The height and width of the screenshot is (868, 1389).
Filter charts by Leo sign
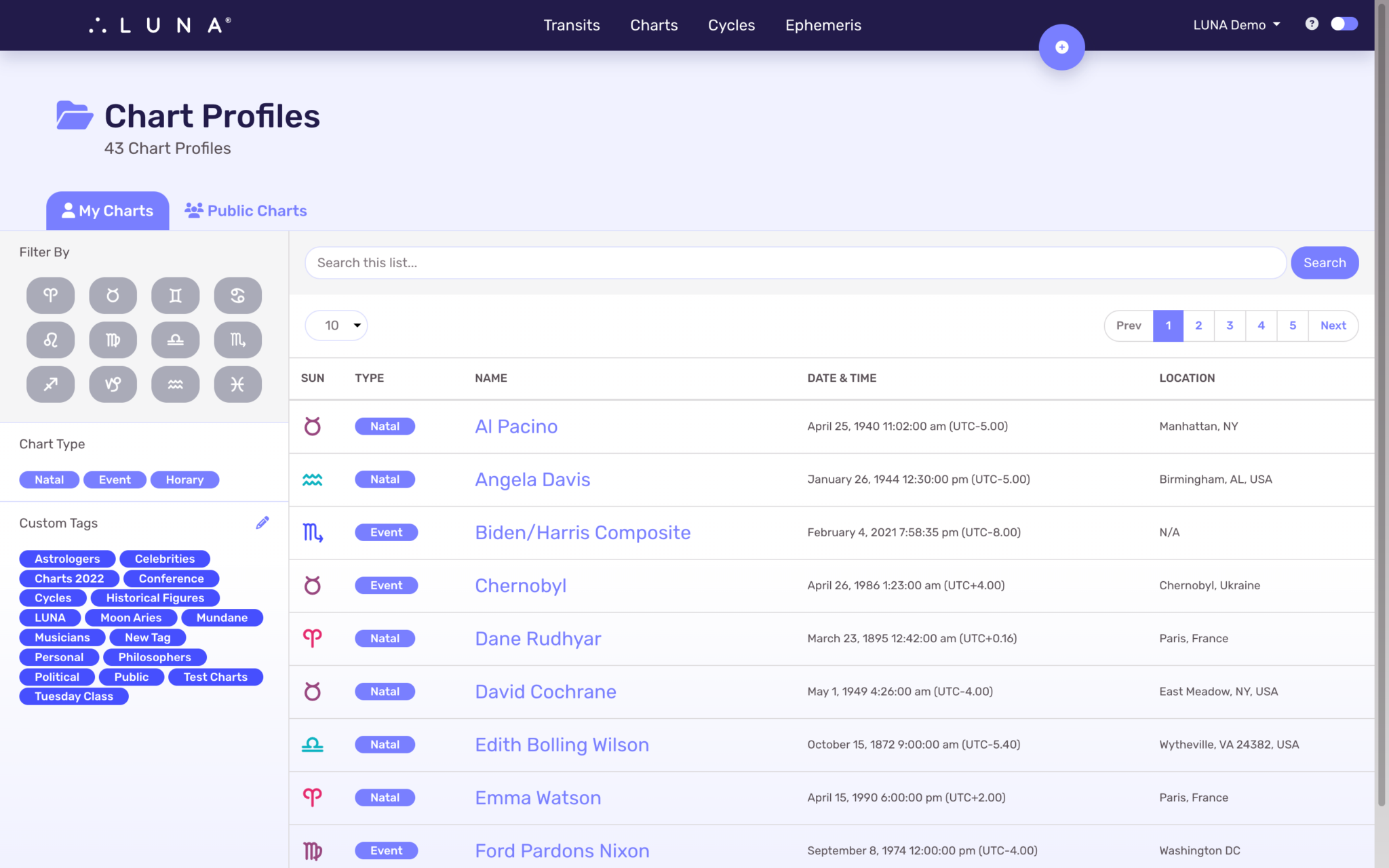(x=50, y=340)
